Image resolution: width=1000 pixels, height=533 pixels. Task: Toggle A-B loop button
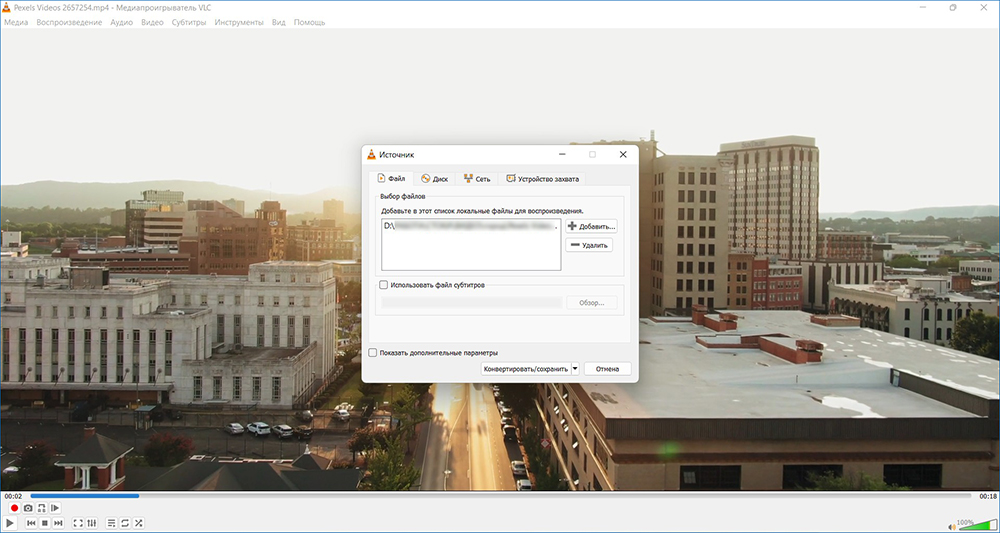point(41,508)
